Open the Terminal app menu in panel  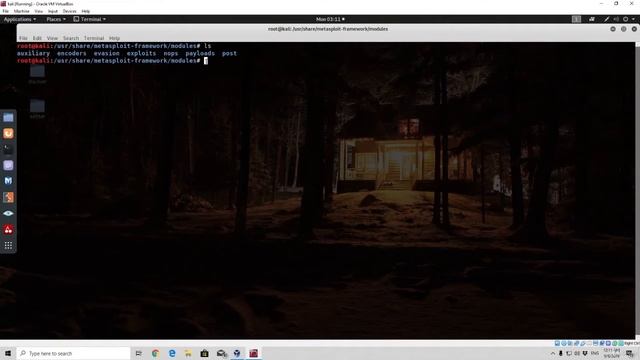[x=90, y=19]
